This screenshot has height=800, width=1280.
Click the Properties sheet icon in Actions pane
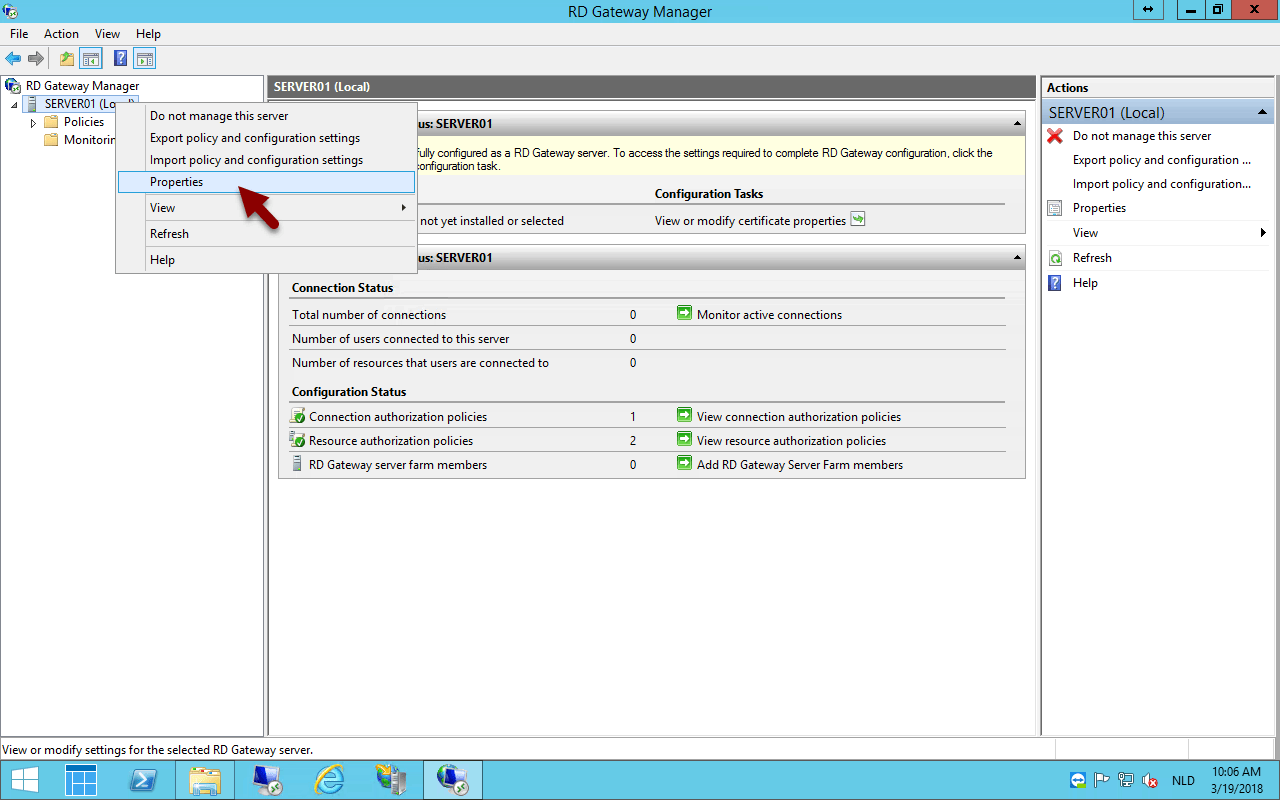[x=1055, y=208]
